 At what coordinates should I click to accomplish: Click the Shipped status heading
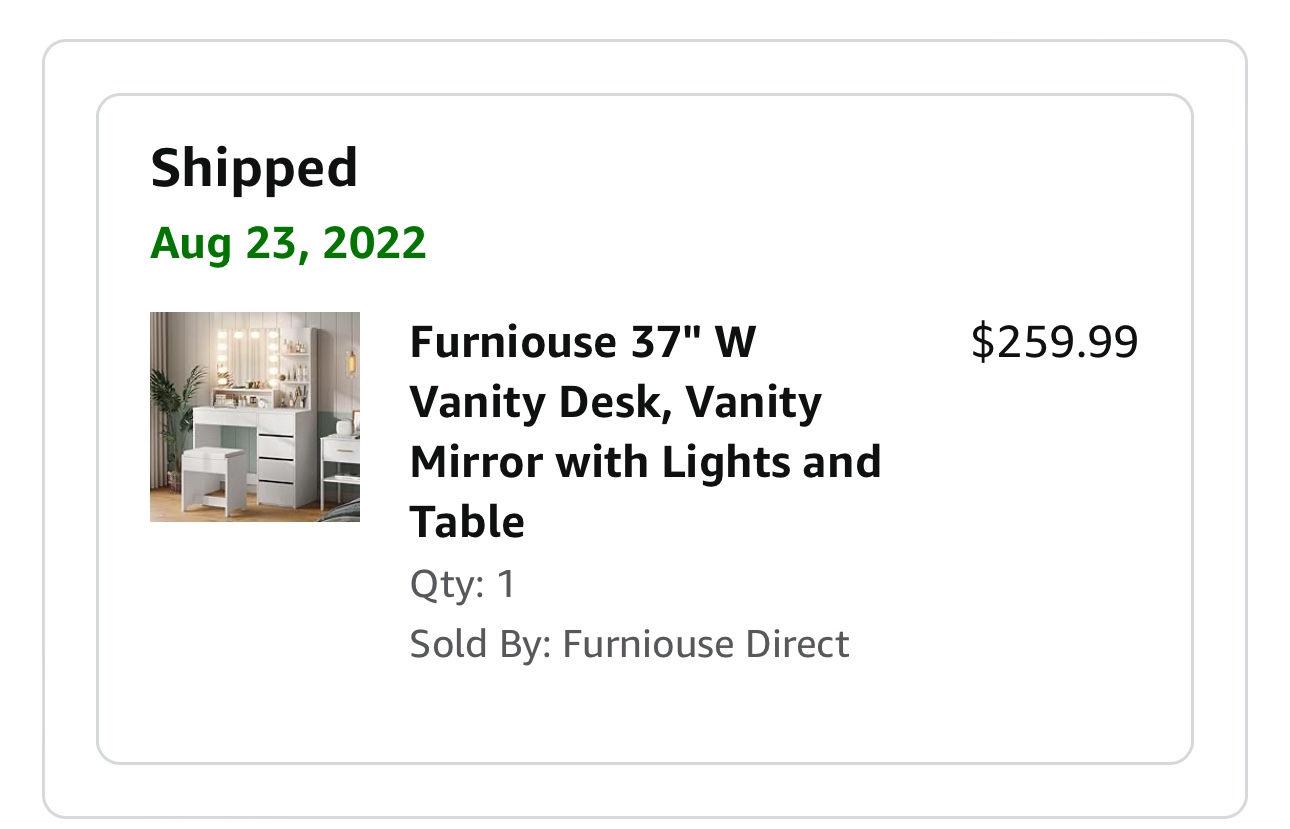(x=254, y=168)
